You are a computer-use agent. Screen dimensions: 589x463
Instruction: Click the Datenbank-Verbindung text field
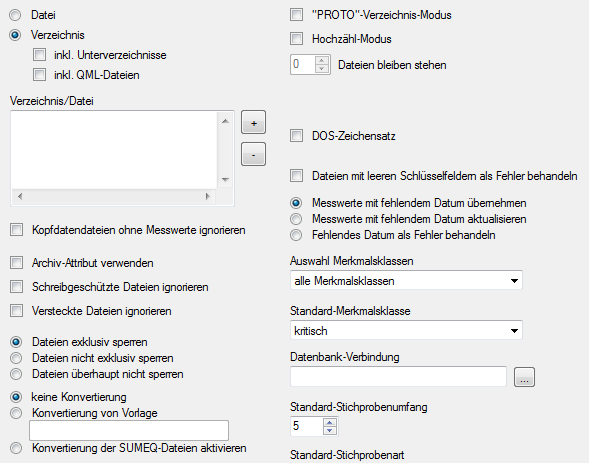click(x=398, y=377)
